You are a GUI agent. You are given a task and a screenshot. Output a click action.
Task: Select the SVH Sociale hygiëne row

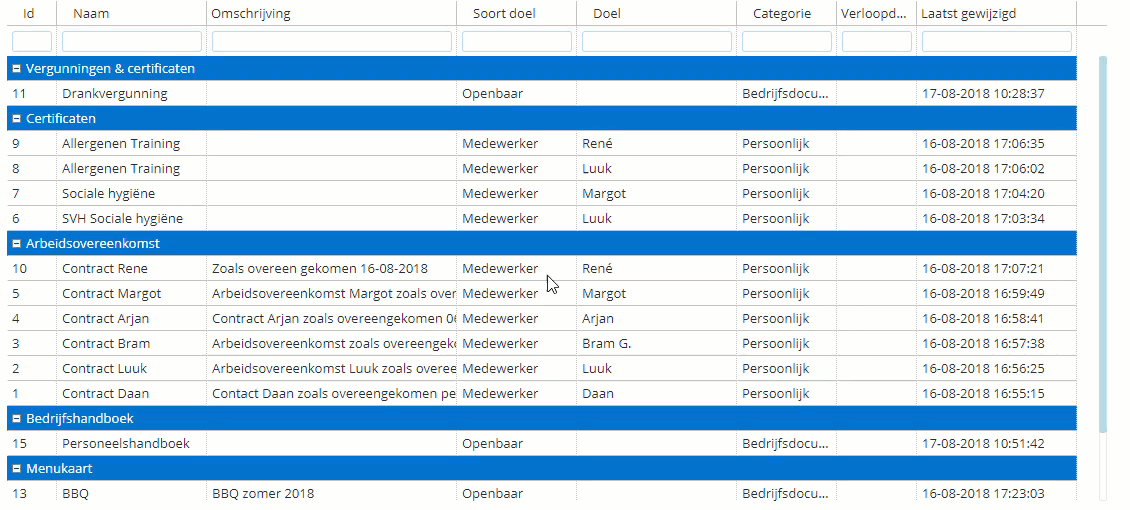click(542, 218)
